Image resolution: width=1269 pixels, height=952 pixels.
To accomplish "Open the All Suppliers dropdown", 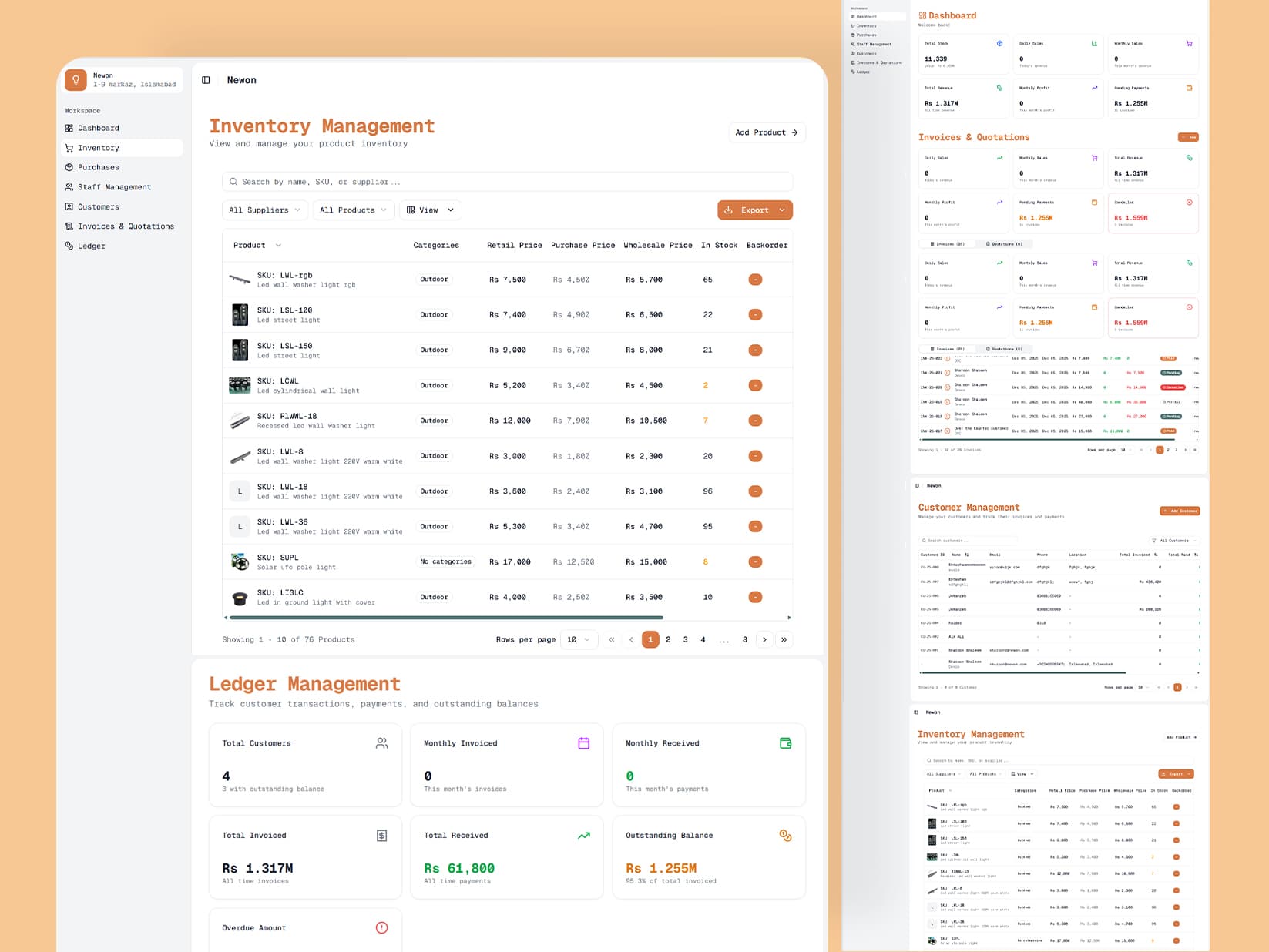I will click(x=264, y=210).
